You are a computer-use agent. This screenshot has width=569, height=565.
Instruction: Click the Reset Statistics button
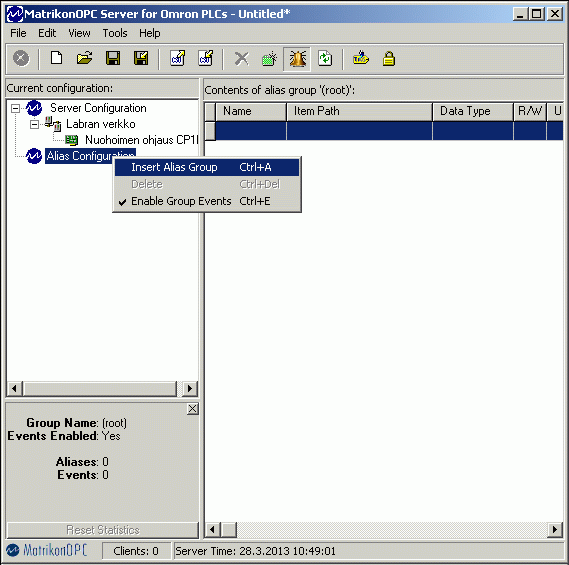pyautogui.click(x=103, y=530)
